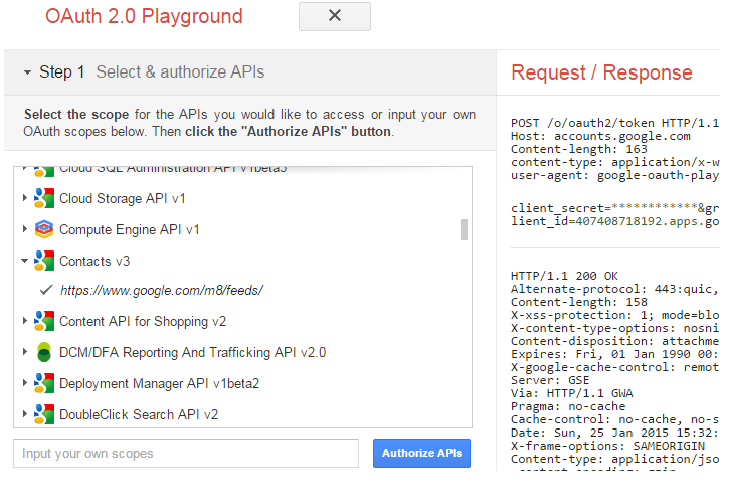Click the DCM/DFA Reporting green icon
The width and height of the screenshot is (732, 487).
43,352
